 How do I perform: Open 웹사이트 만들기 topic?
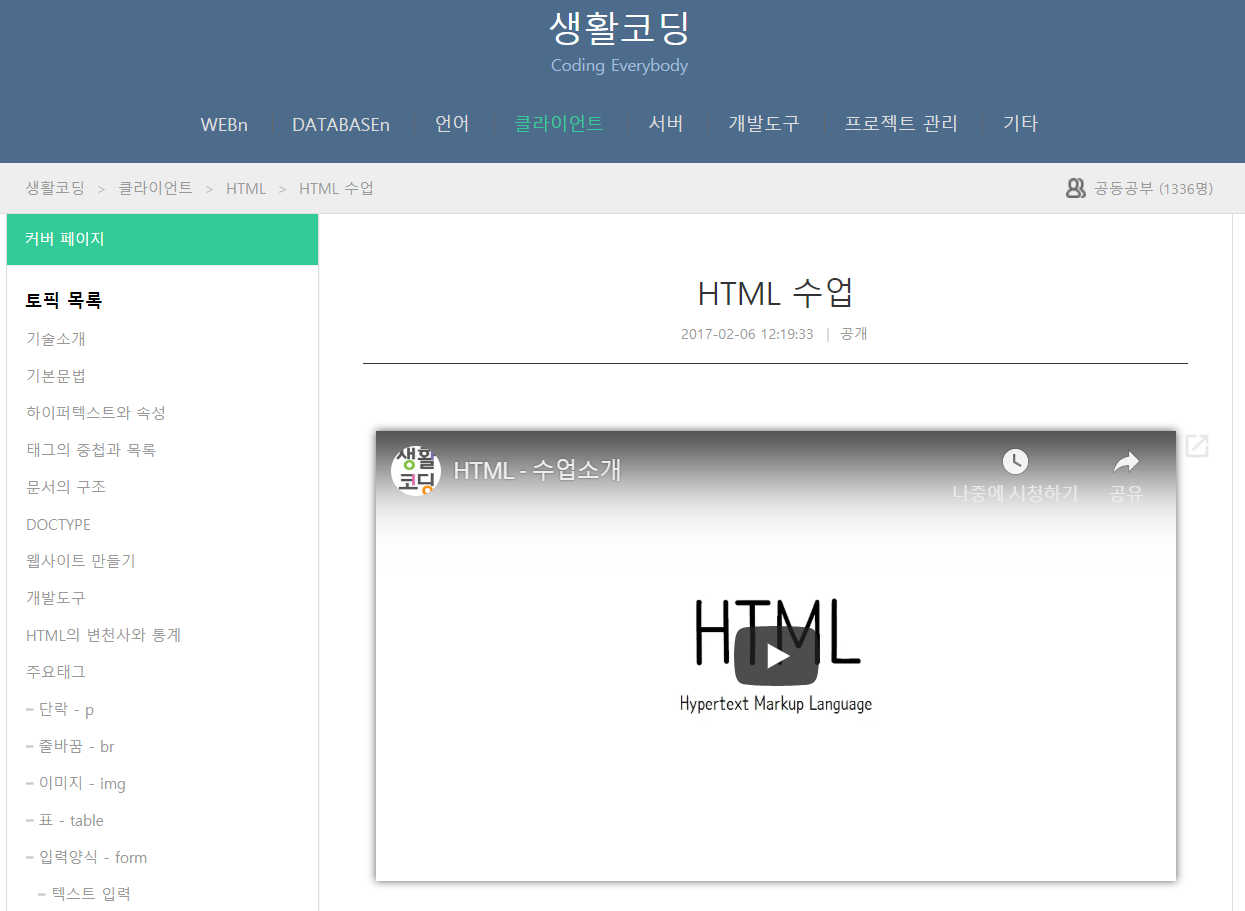pyautogui.click(x=81, y=561)
